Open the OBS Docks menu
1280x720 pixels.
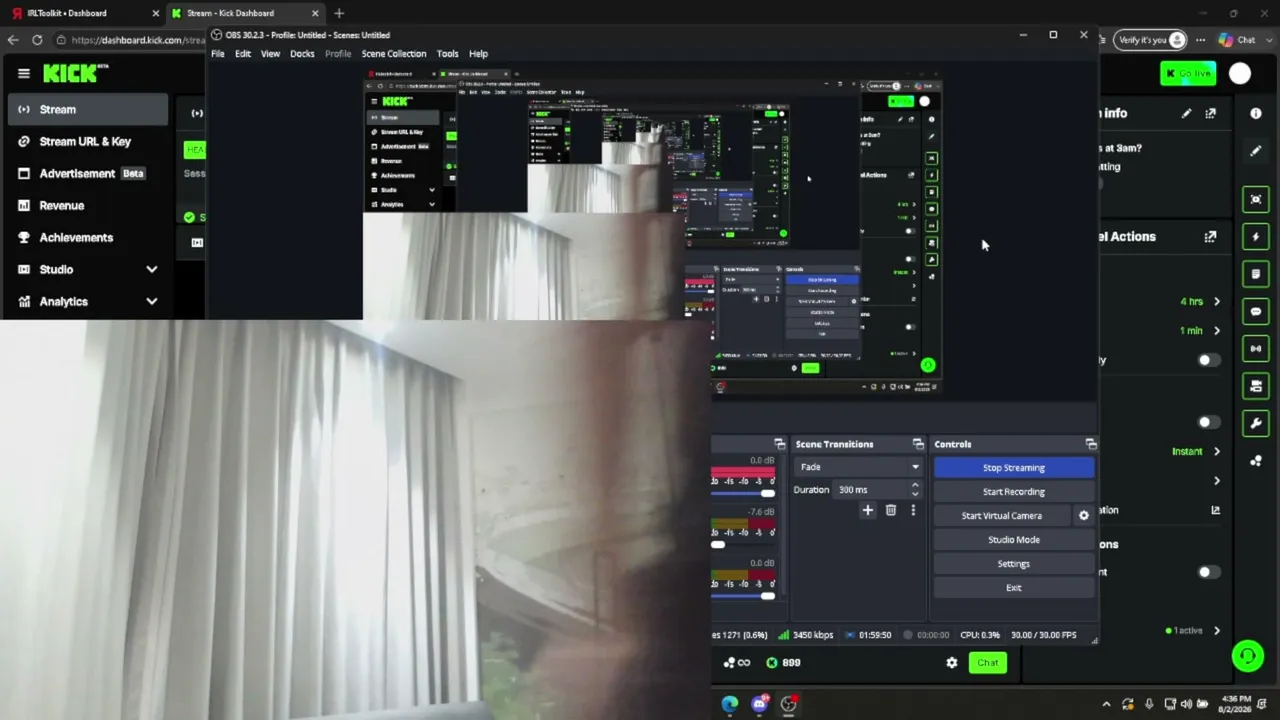coord(302,54)
